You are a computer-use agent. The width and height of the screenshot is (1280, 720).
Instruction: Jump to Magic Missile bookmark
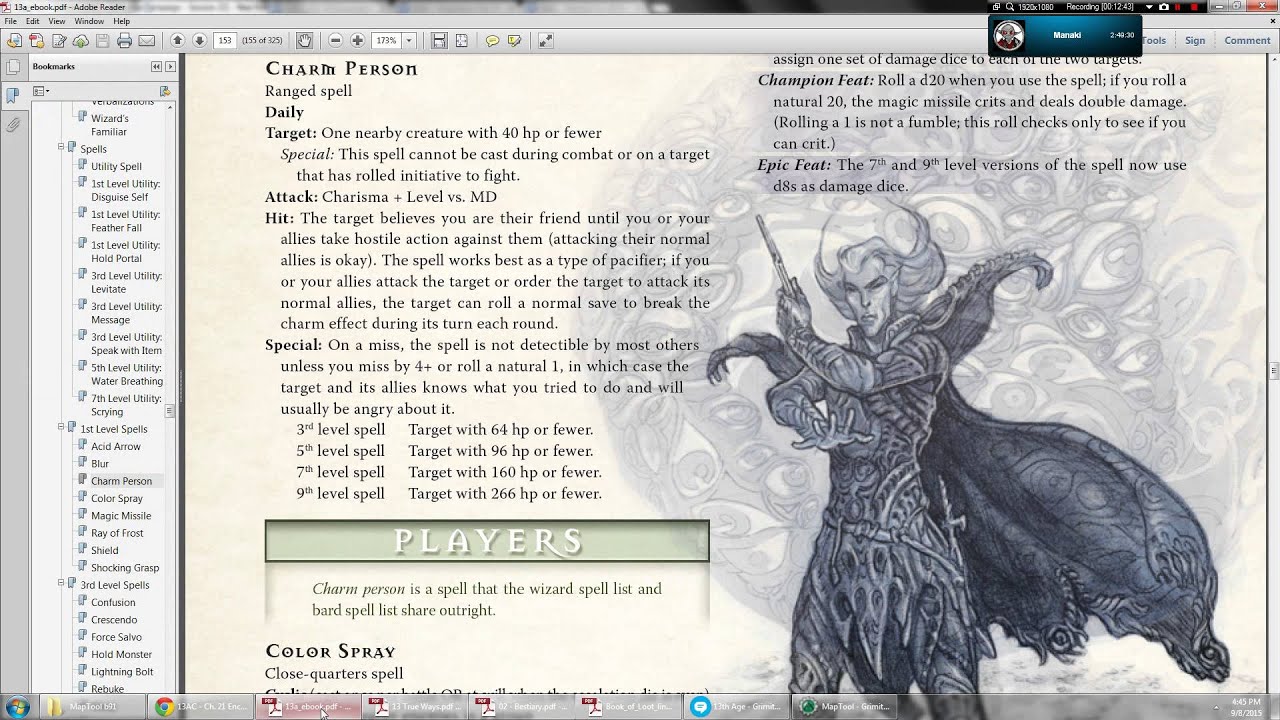(121, 515)
